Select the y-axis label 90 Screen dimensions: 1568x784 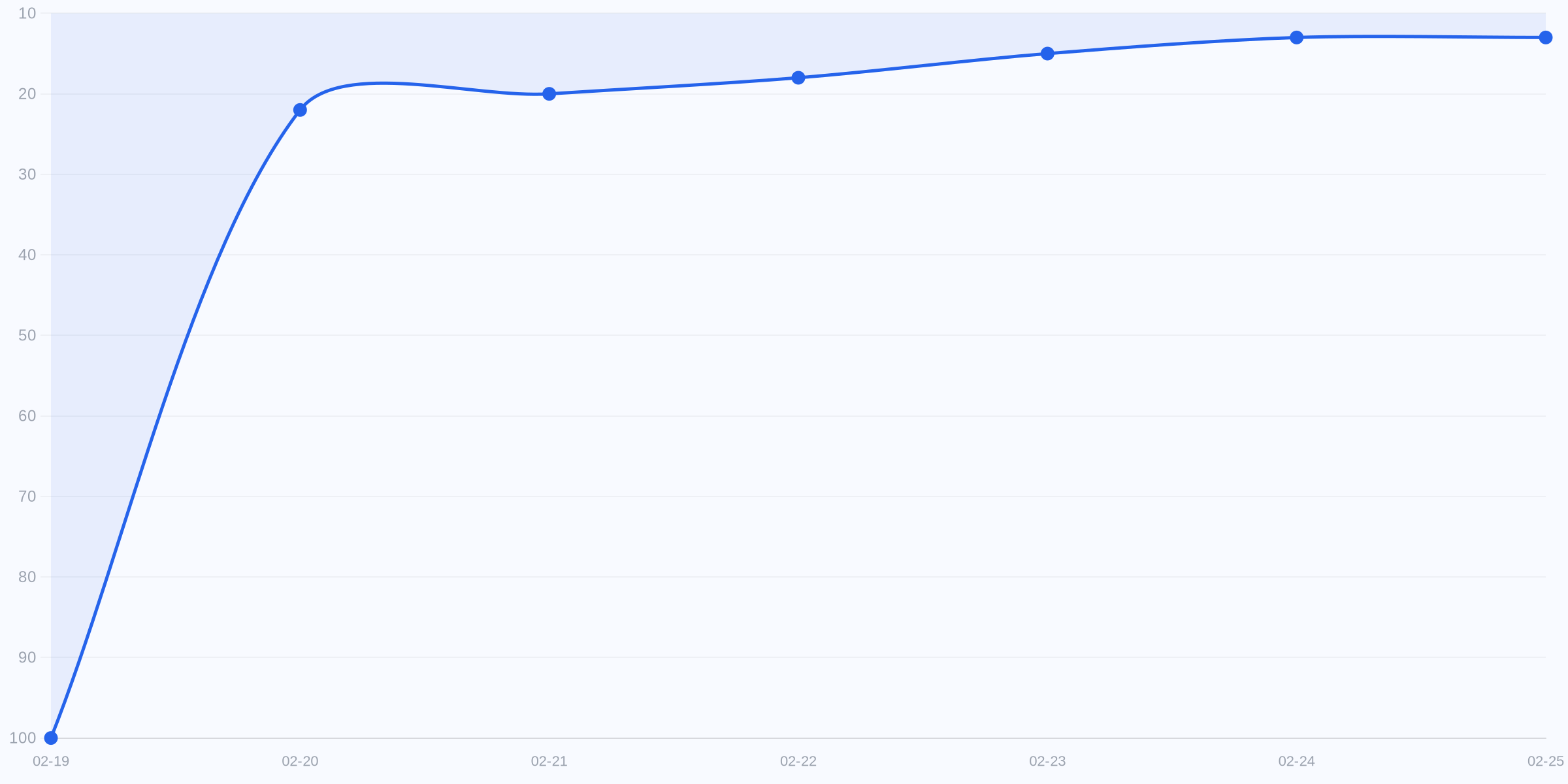pos(27,657)
